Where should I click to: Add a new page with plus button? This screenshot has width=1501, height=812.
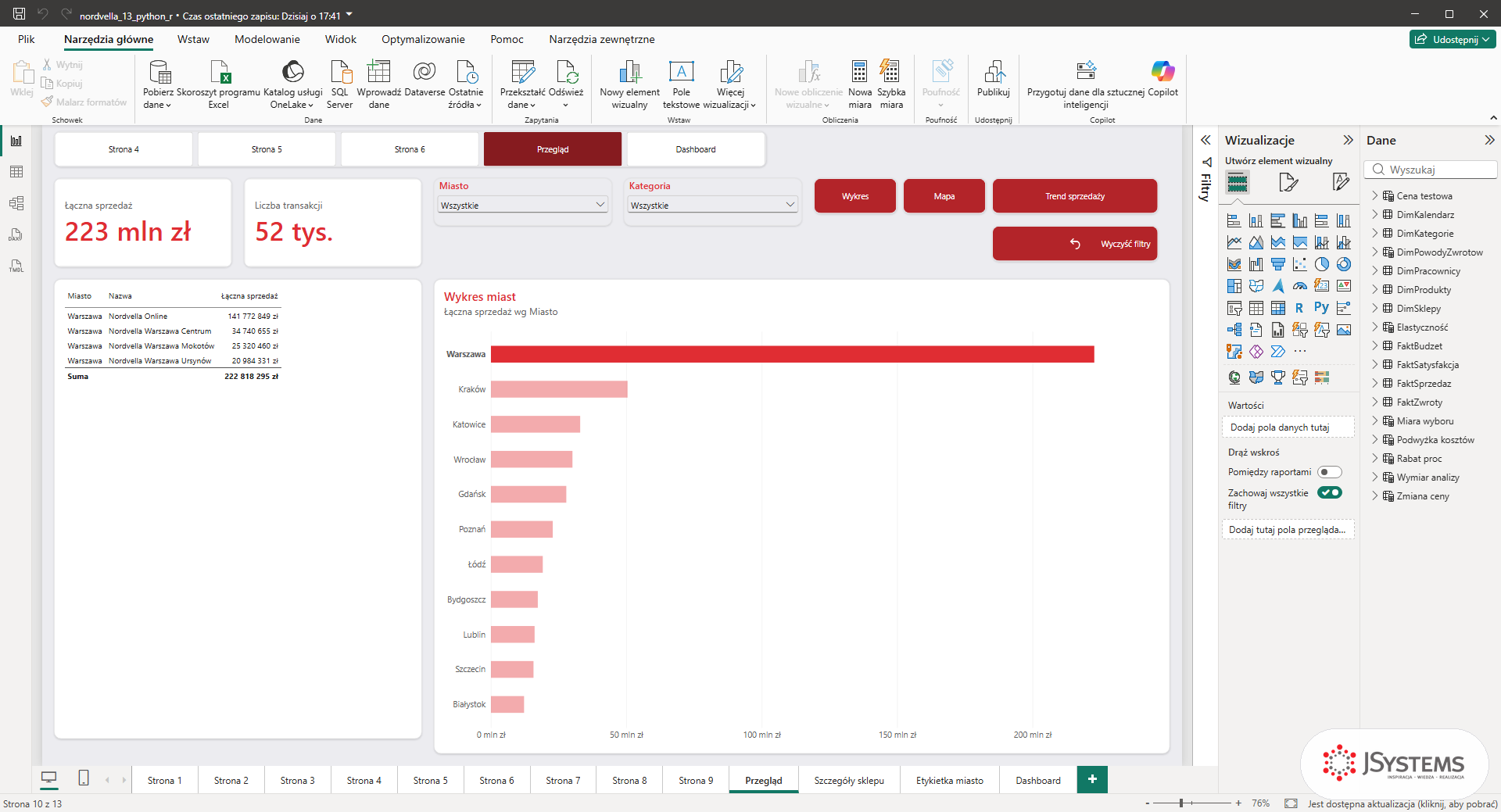[1092, 779]
